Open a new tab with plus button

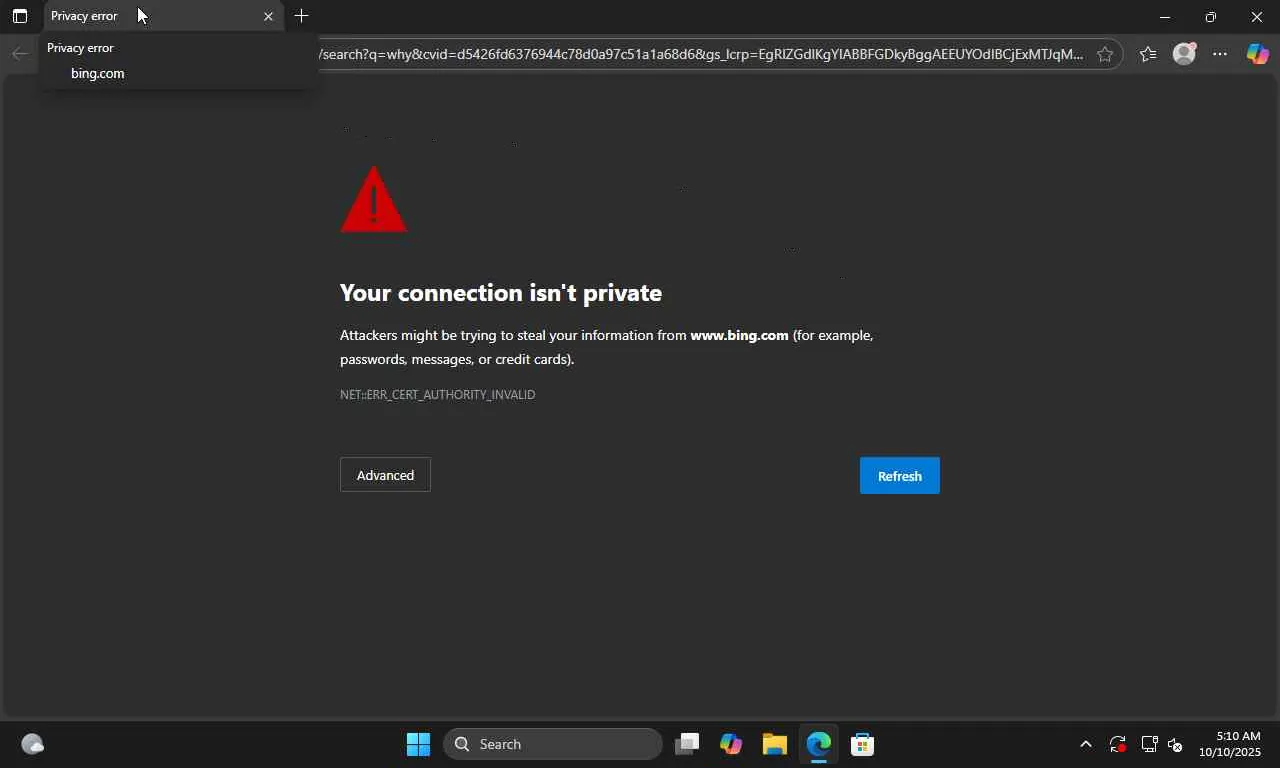pyautogui.click(x=301, y=16)
